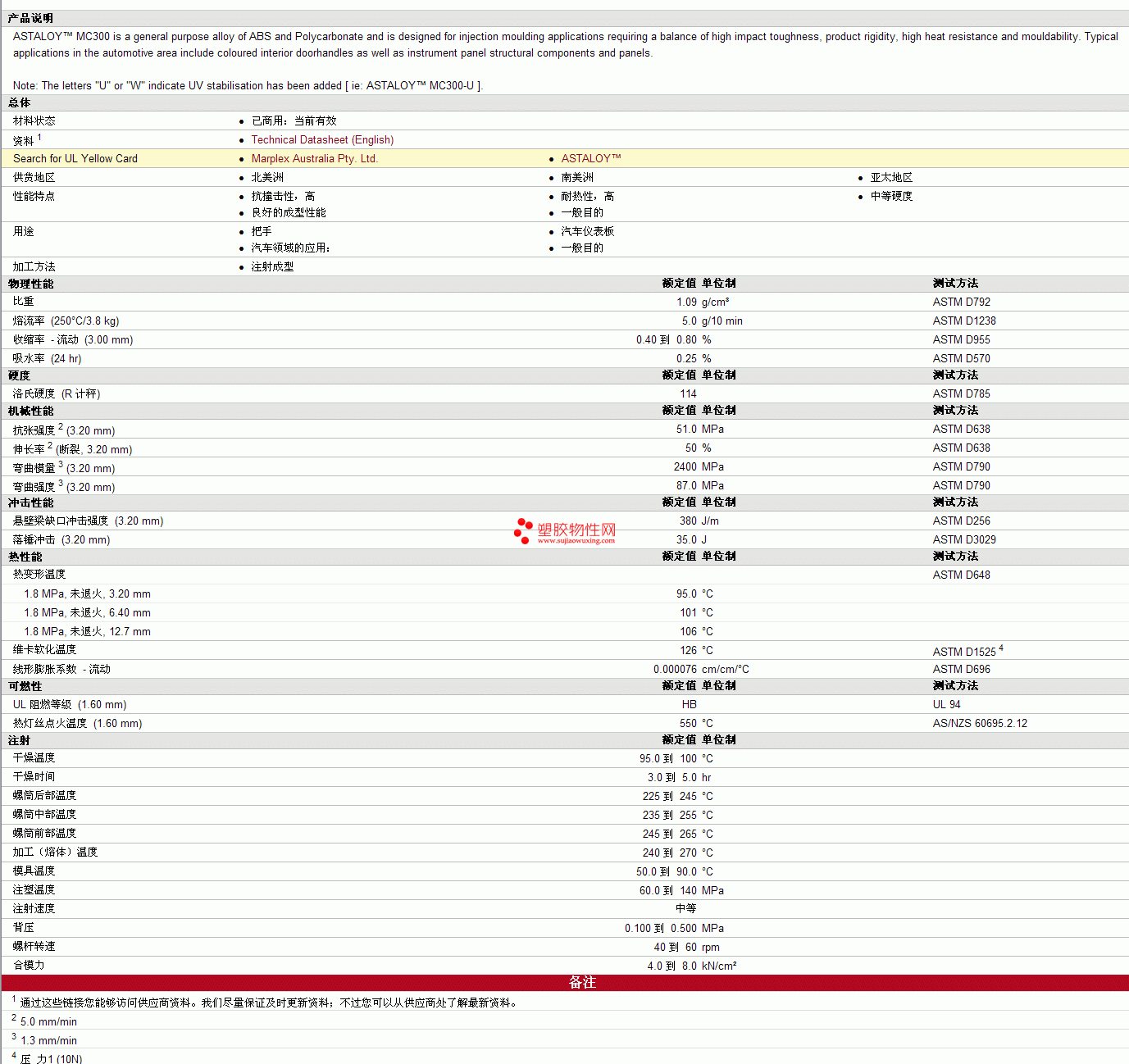The image size is (1129, 1064).
Task: Select the 供货地区 row label
Action: click(x=34, y=178)
